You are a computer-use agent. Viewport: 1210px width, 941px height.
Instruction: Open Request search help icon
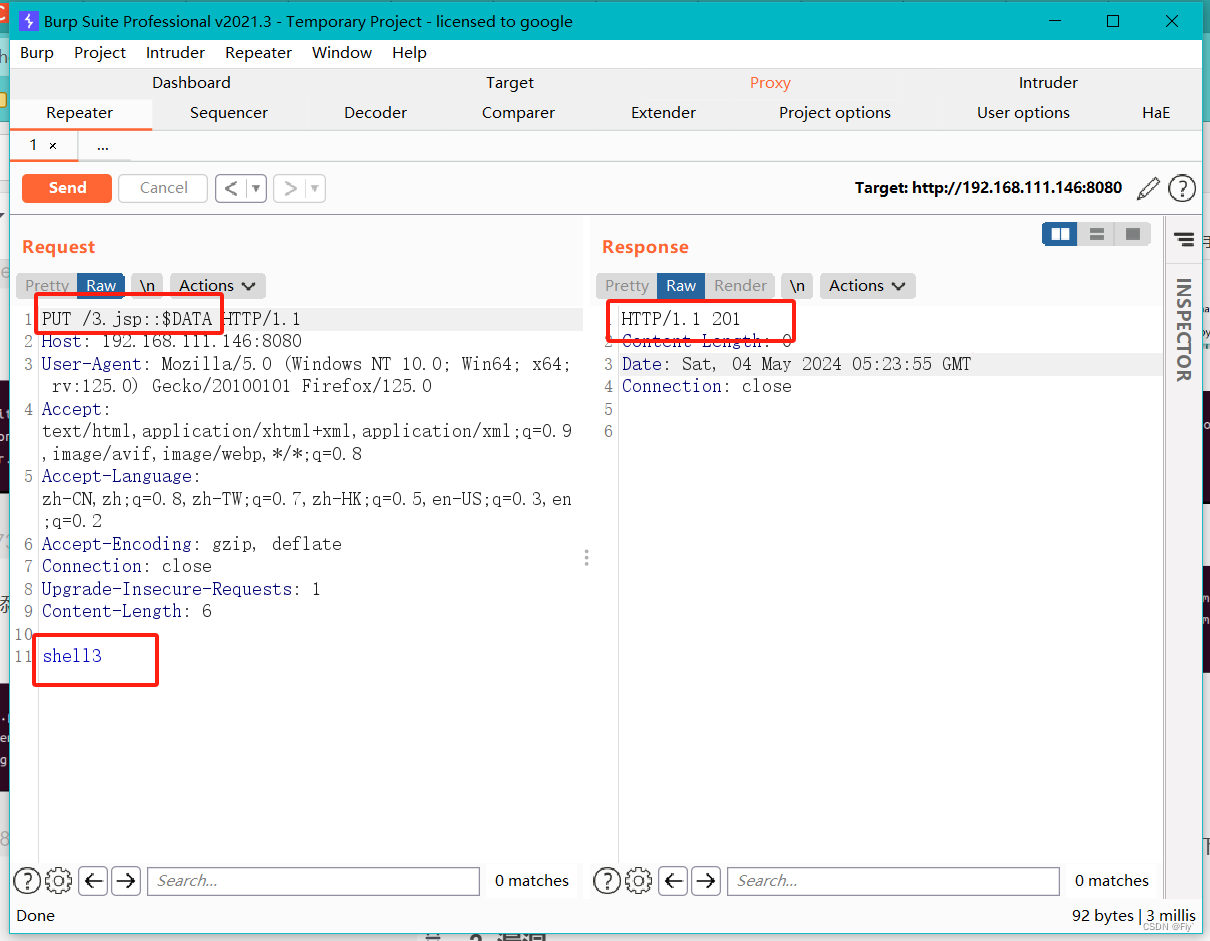coord(27,881)
